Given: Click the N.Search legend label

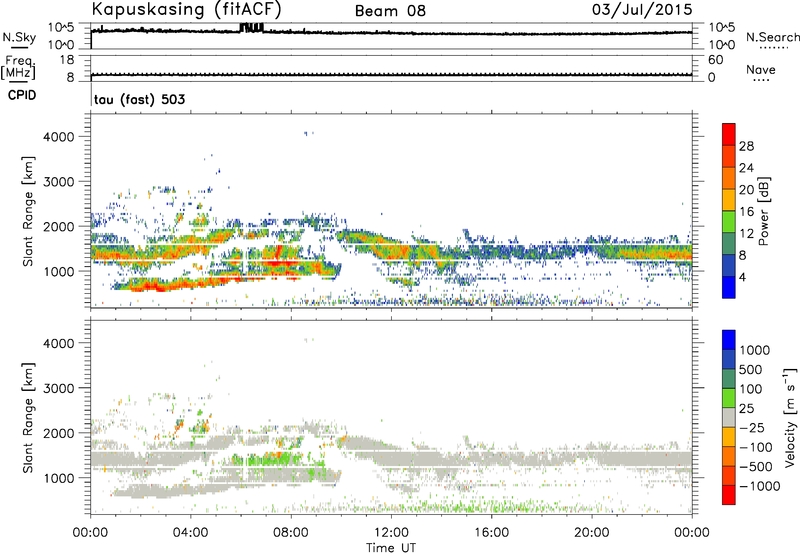Looking at the screenshot, I should click(x=772, y=37).
